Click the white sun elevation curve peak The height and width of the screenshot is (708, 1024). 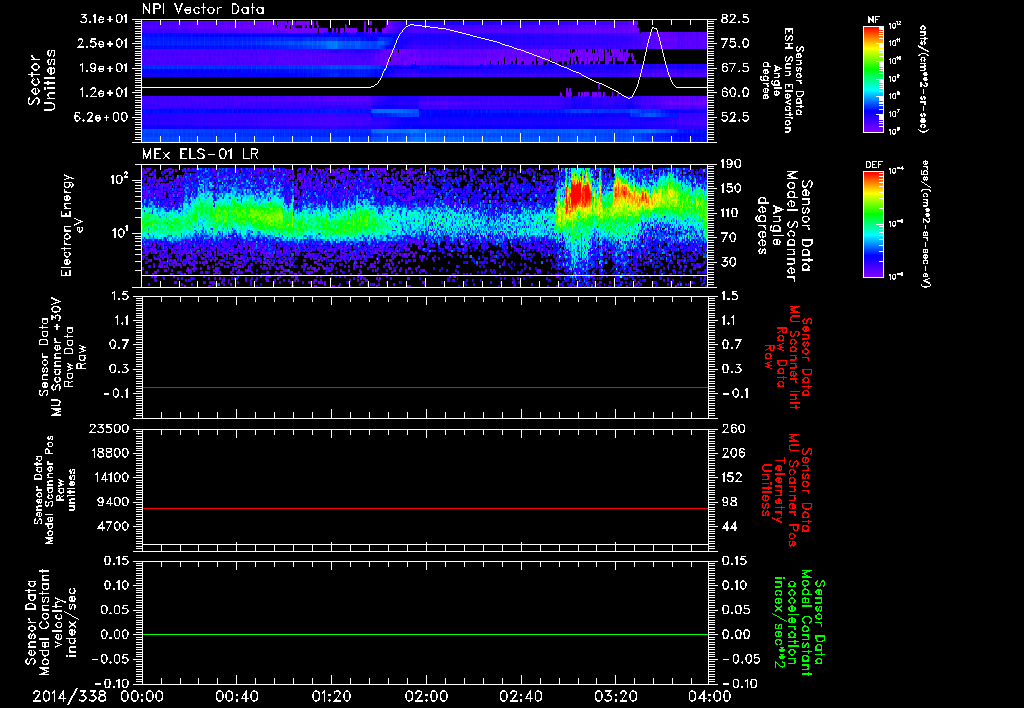click(x=410, y=25)
